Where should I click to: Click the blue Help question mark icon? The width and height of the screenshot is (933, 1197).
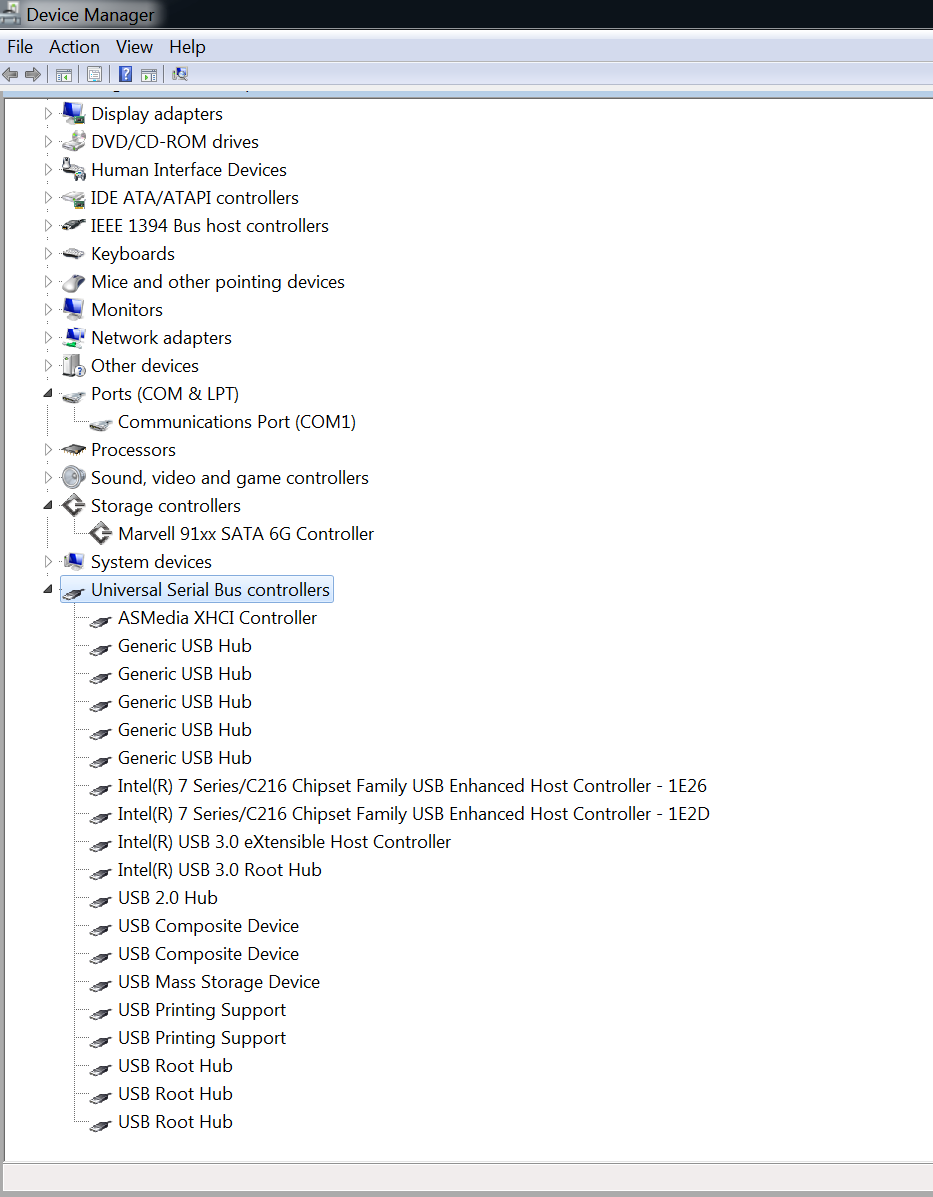pyautogui.click(x=126, y=74)
